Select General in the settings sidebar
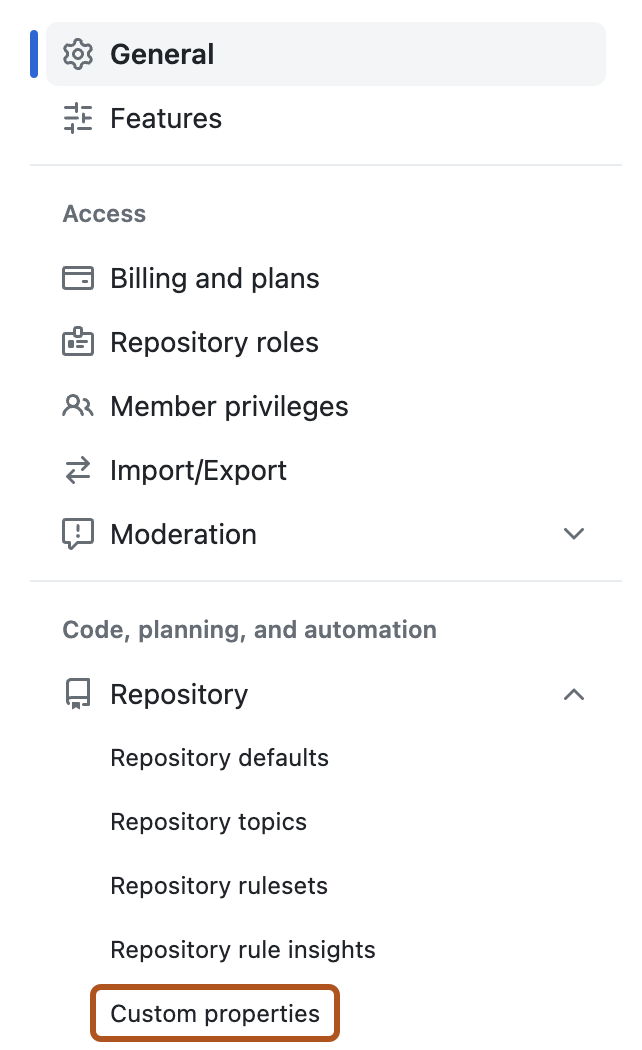The width and height of the screenshot is (642, 1050). coord(162,54)
